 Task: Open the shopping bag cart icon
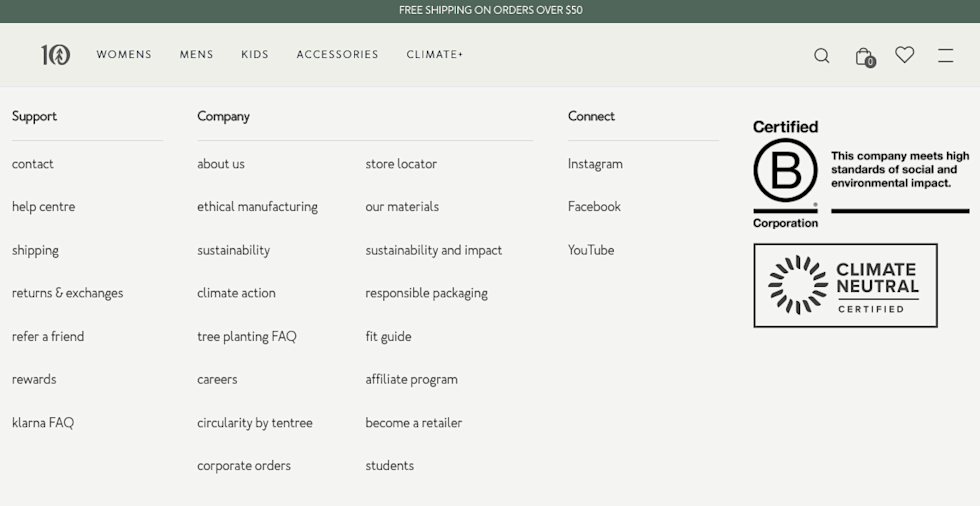[x=864, y=56]
